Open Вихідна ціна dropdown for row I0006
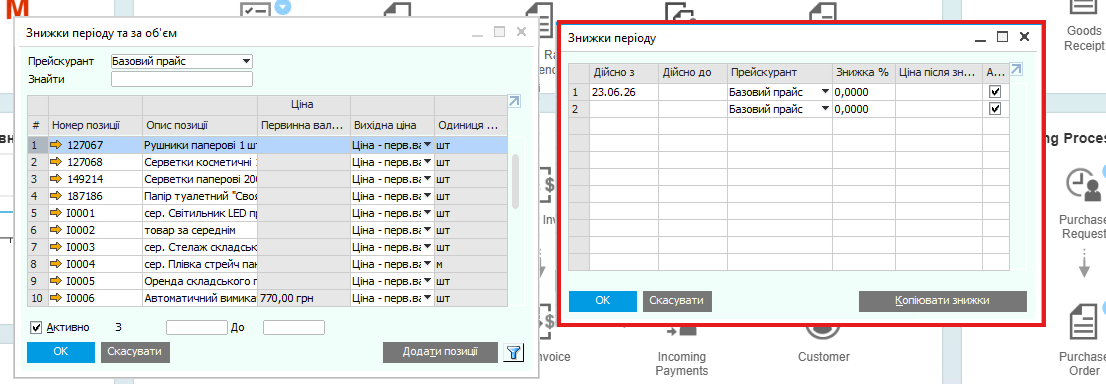 tap(427, 298)
